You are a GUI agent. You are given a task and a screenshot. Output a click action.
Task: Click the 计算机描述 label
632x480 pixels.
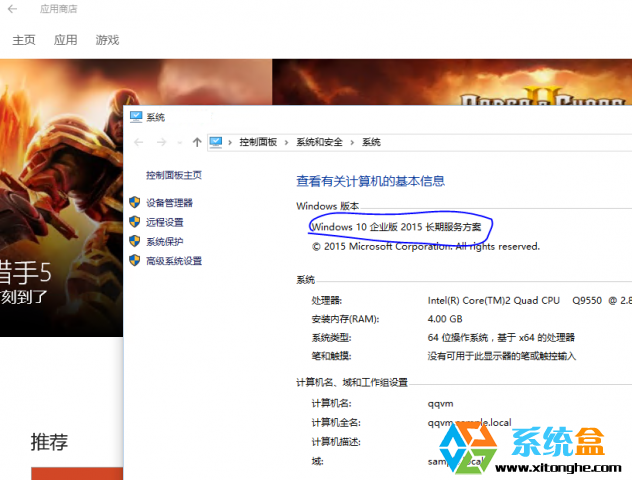(336, 442)
